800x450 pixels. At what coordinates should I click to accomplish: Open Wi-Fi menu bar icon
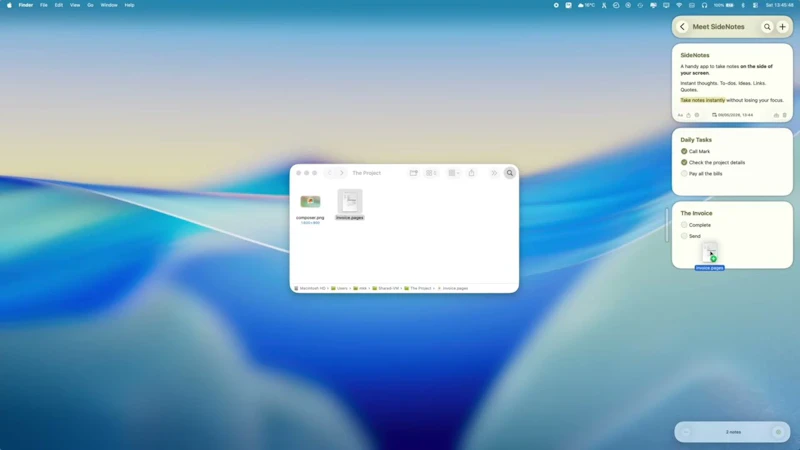679,5
